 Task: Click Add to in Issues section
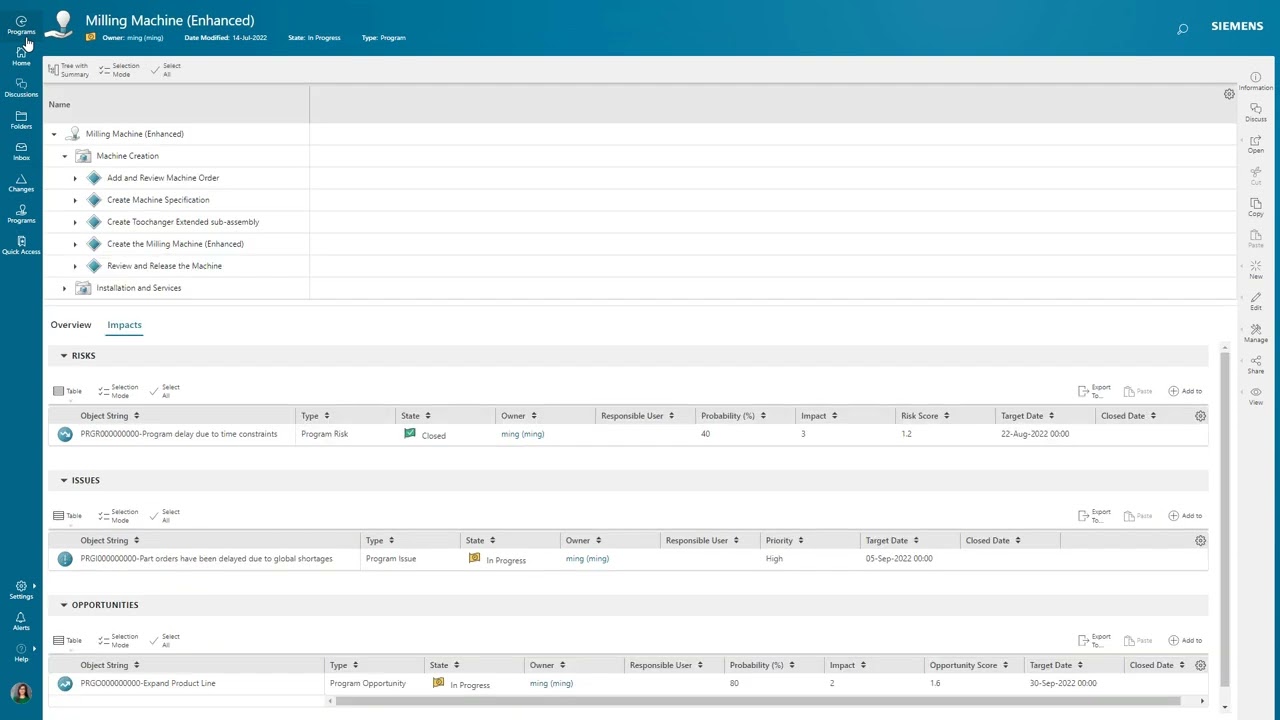click(x=1185, y=516)
